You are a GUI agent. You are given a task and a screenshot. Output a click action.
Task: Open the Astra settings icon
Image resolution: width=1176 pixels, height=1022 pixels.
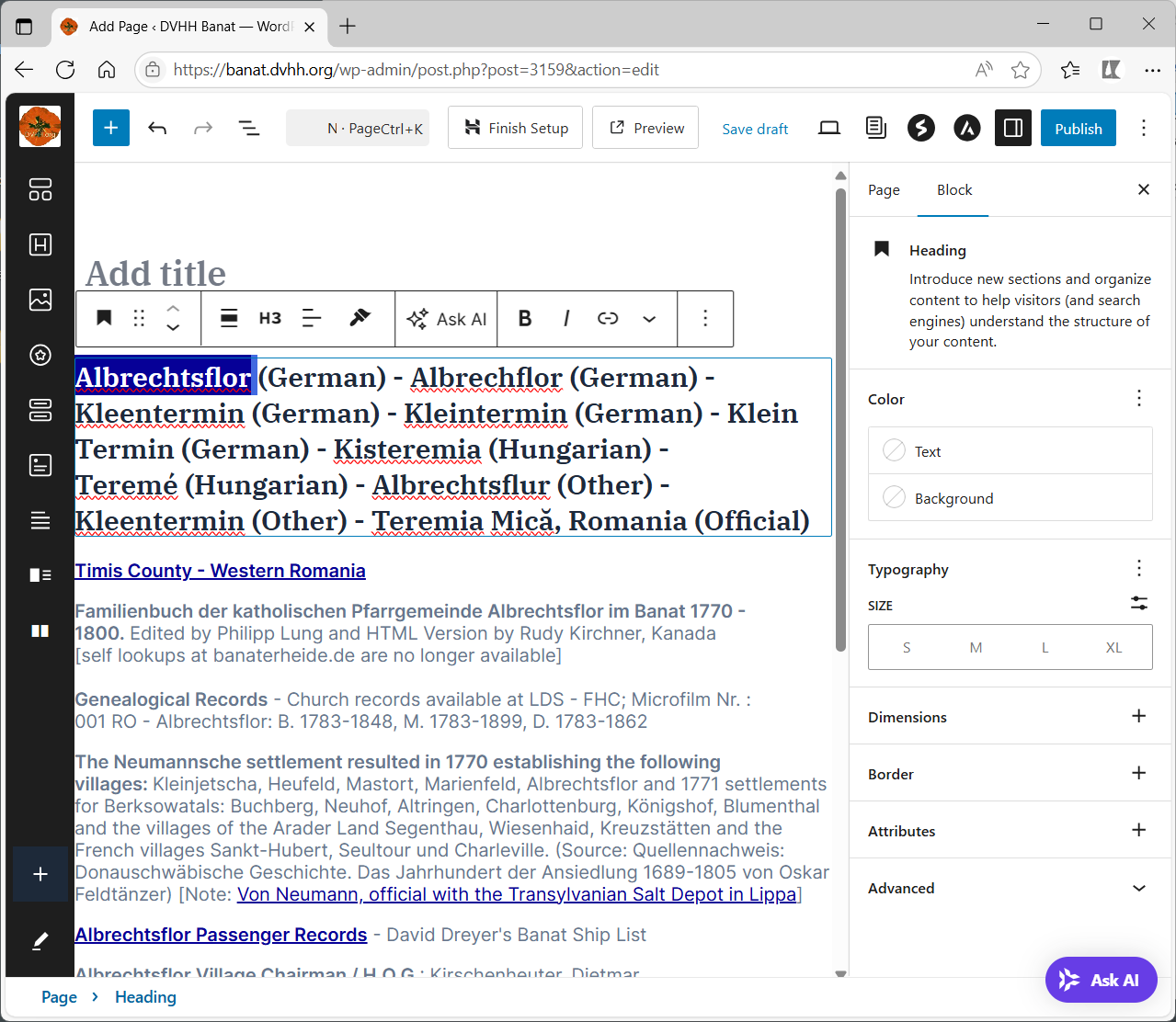[x=967, y=128]
